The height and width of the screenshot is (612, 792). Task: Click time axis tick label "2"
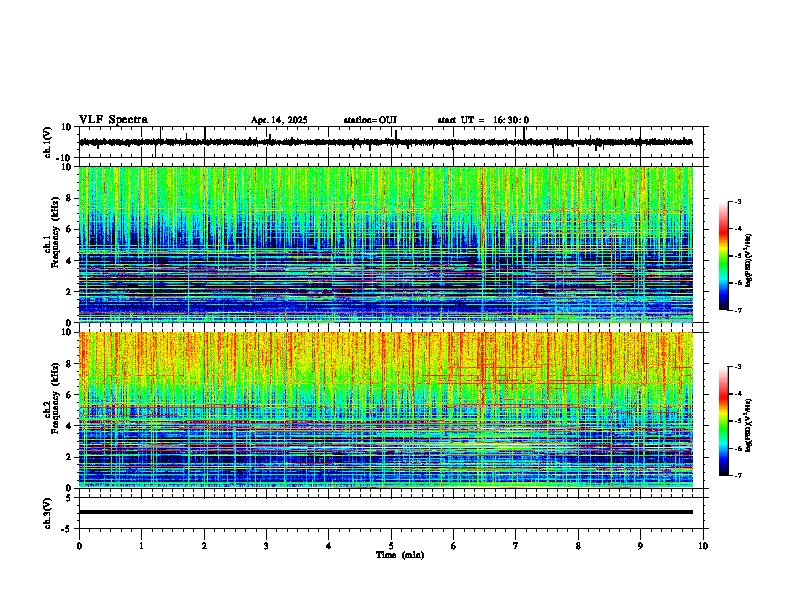tap(204, 546)
